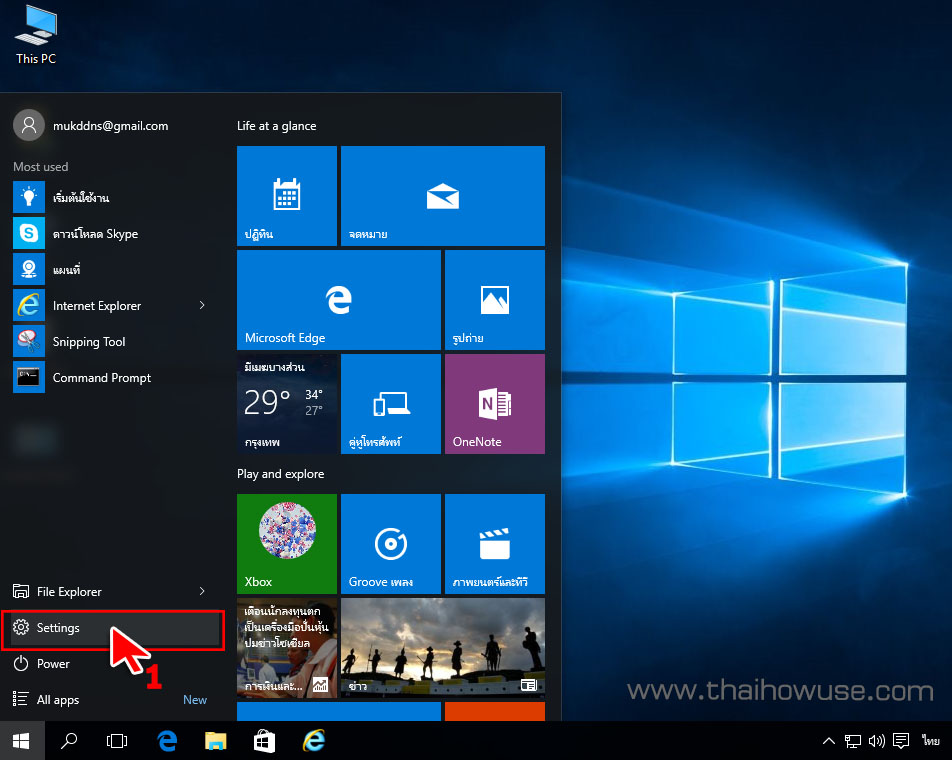The height and width of the screenshot is (760, 952).
Task: Click the Most used heading
Action: tap(41, 166)
